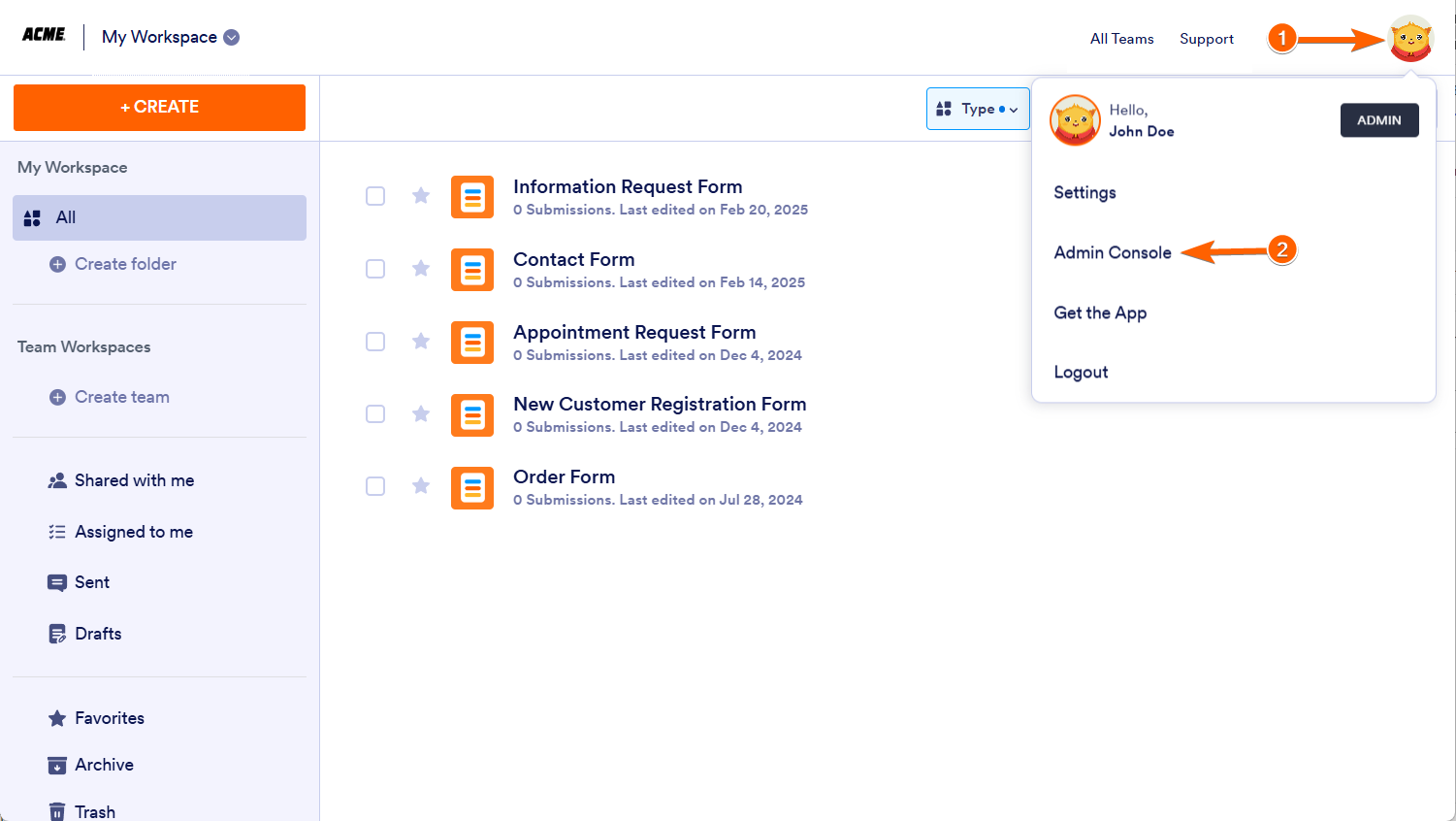The image size is (1456, 821).
Task: Click the Order Form orange form icon
Action: coord(472,487)
